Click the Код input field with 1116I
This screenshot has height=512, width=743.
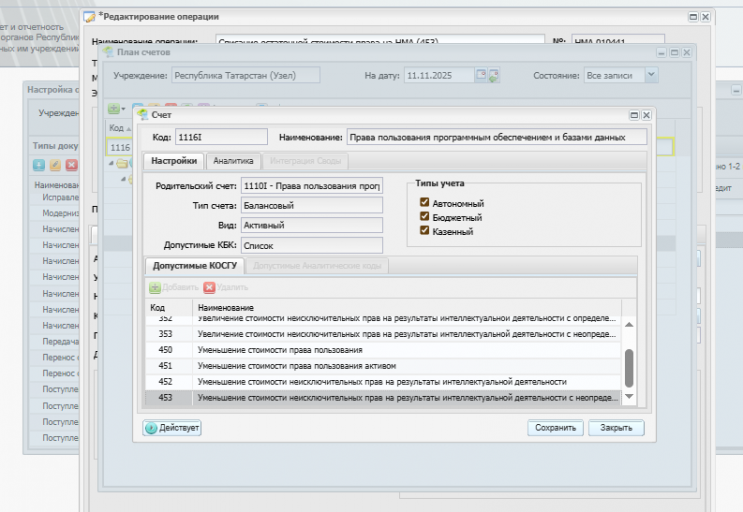click(x=223, y=137)
